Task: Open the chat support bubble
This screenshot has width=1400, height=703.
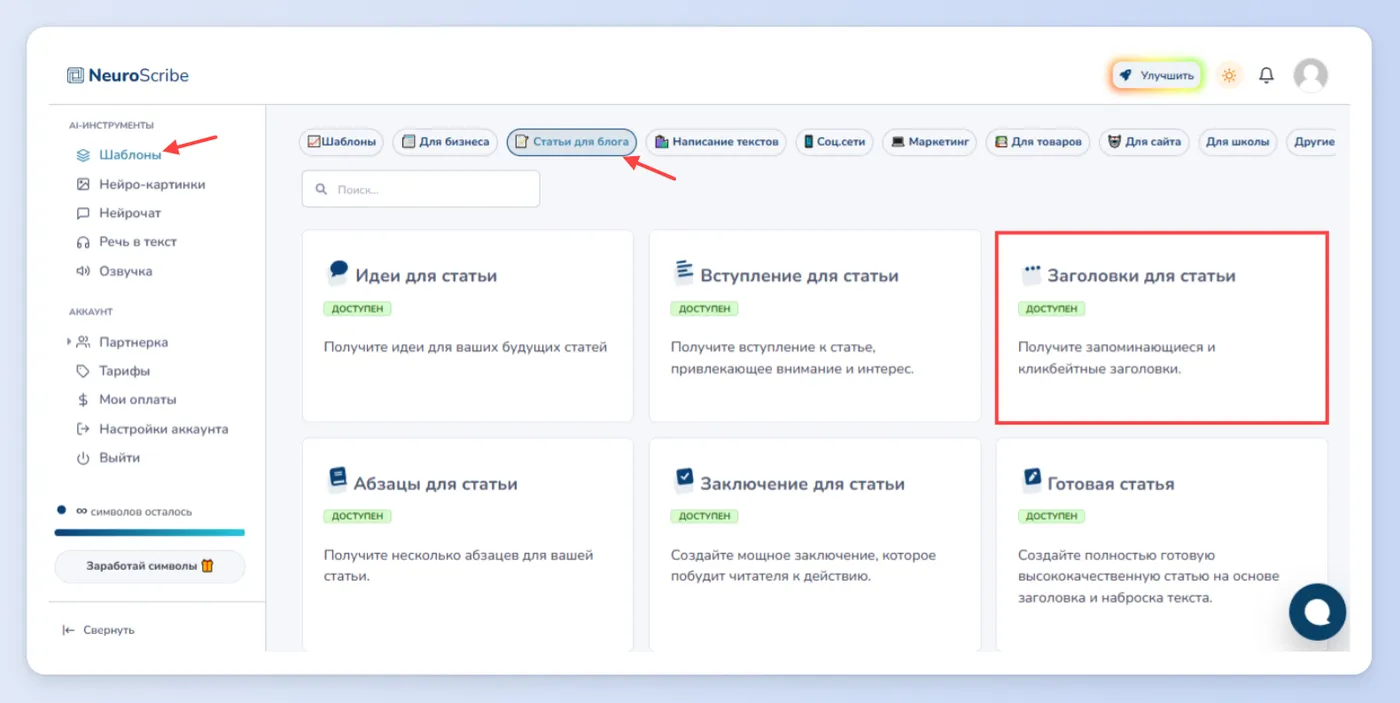Action: [x=1317, y=611]
